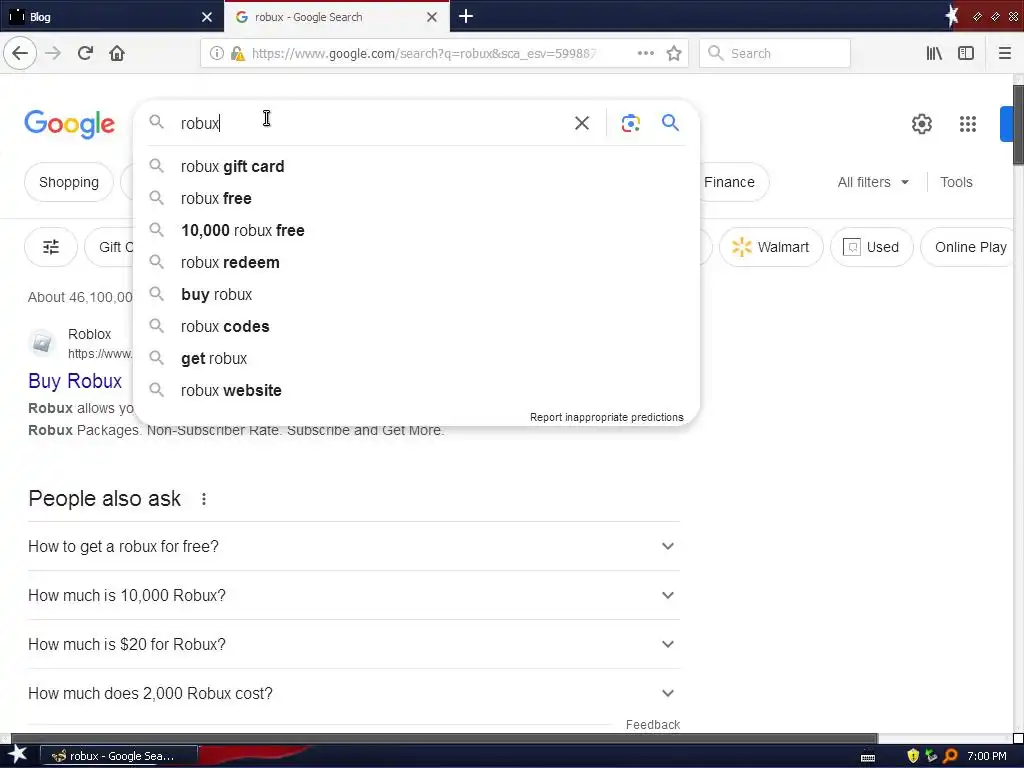Clear the Google search box text
Viewport: 1024px width, 768px height.
coord(581,123)
